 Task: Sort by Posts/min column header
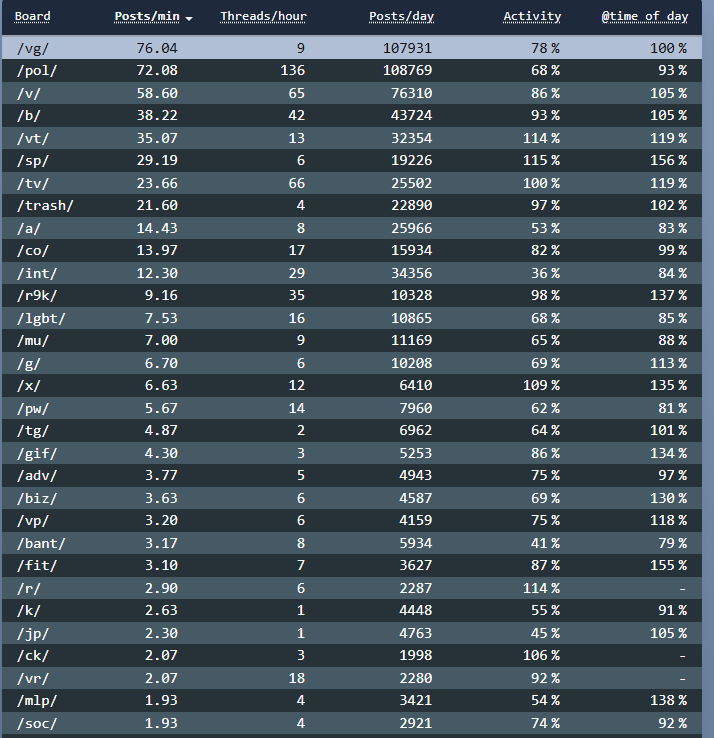point(147,16)
